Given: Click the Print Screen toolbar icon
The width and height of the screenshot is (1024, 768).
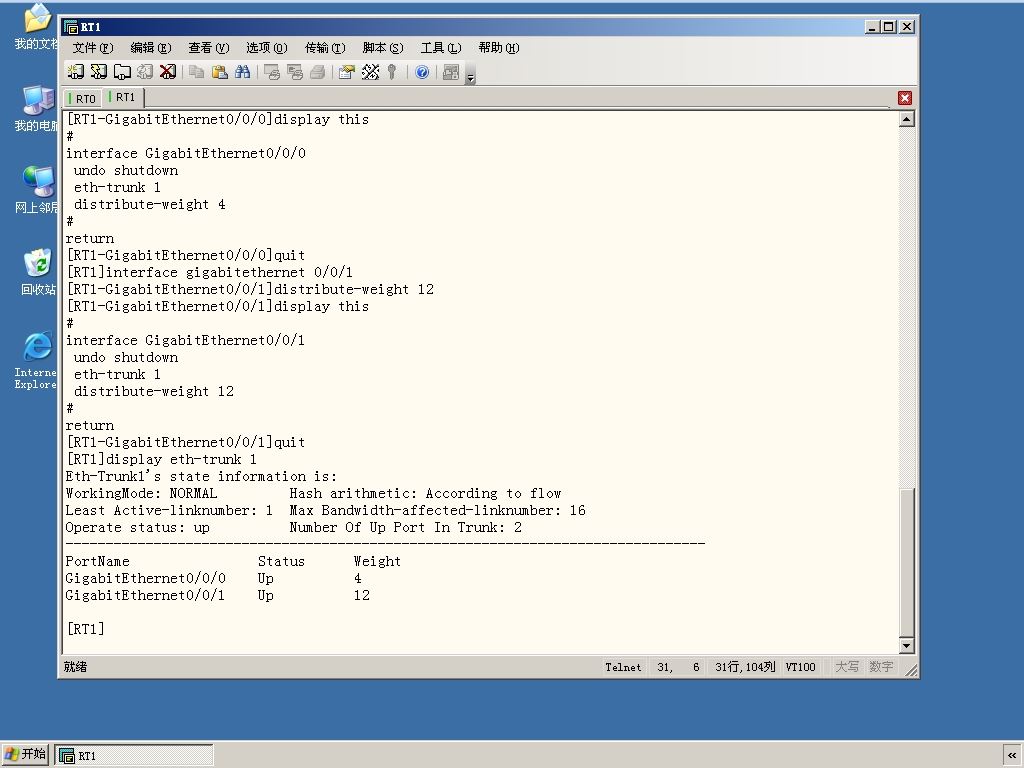Looking at the screenshot, I should tap(272, 72).
